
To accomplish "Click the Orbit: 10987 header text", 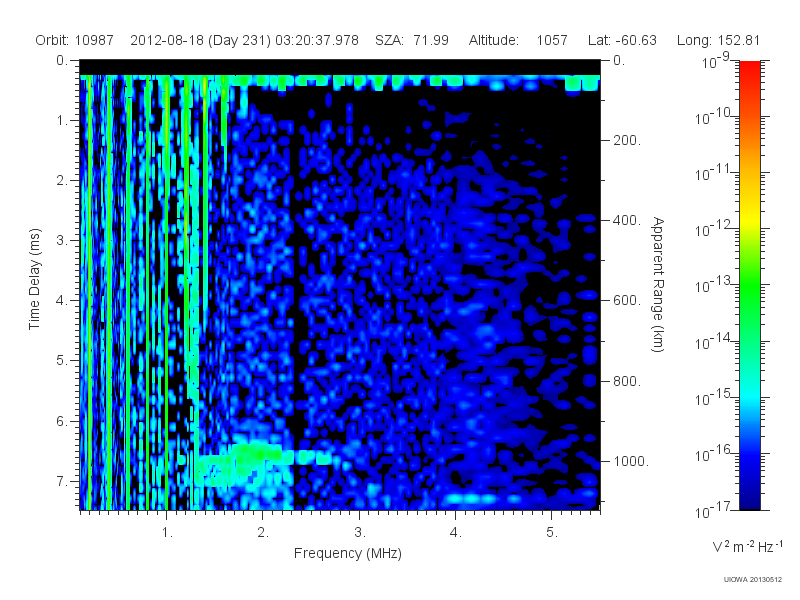I will click(74, 40).
